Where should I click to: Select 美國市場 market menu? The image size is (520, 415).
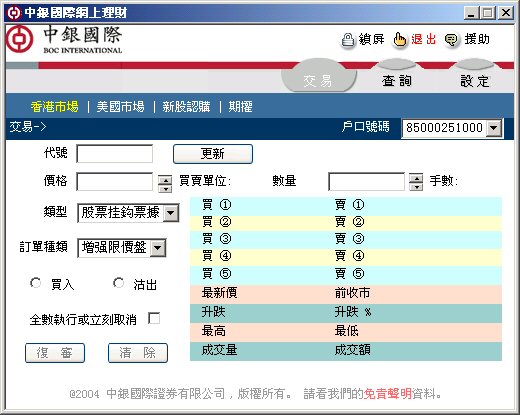point(120,107)
